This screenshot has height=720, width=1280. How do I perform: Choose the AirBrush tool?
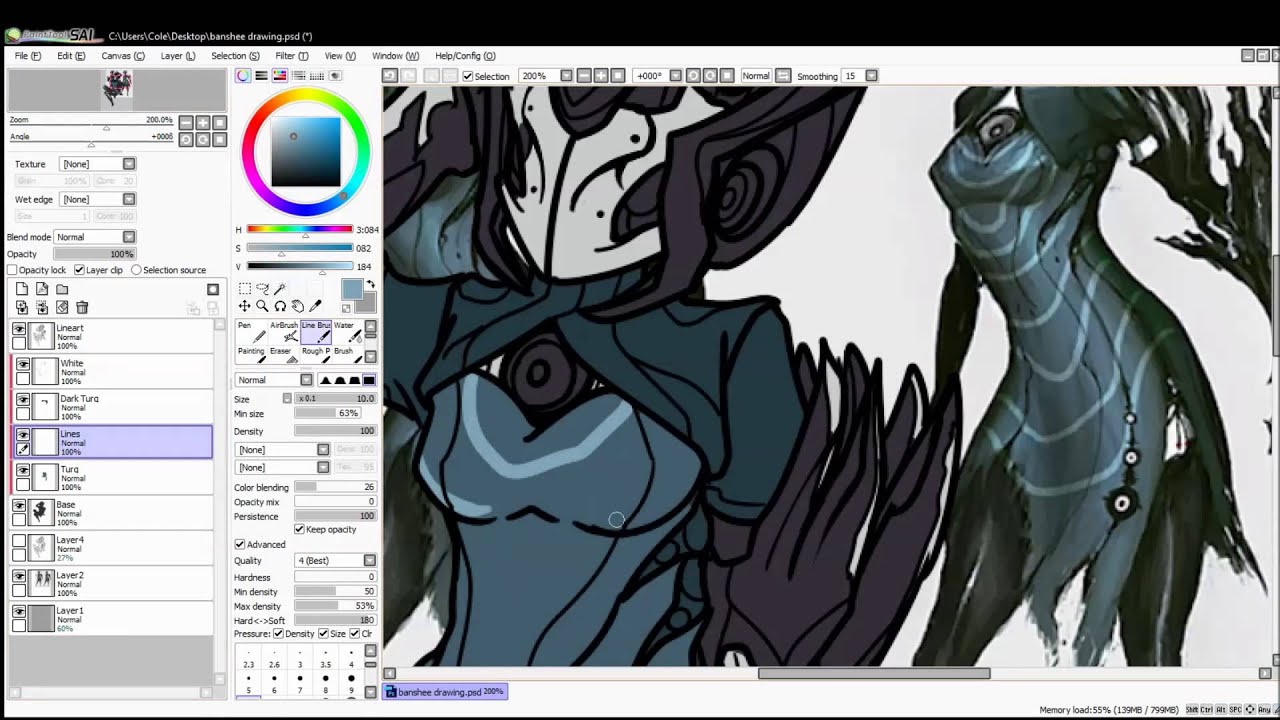(283, 332)
